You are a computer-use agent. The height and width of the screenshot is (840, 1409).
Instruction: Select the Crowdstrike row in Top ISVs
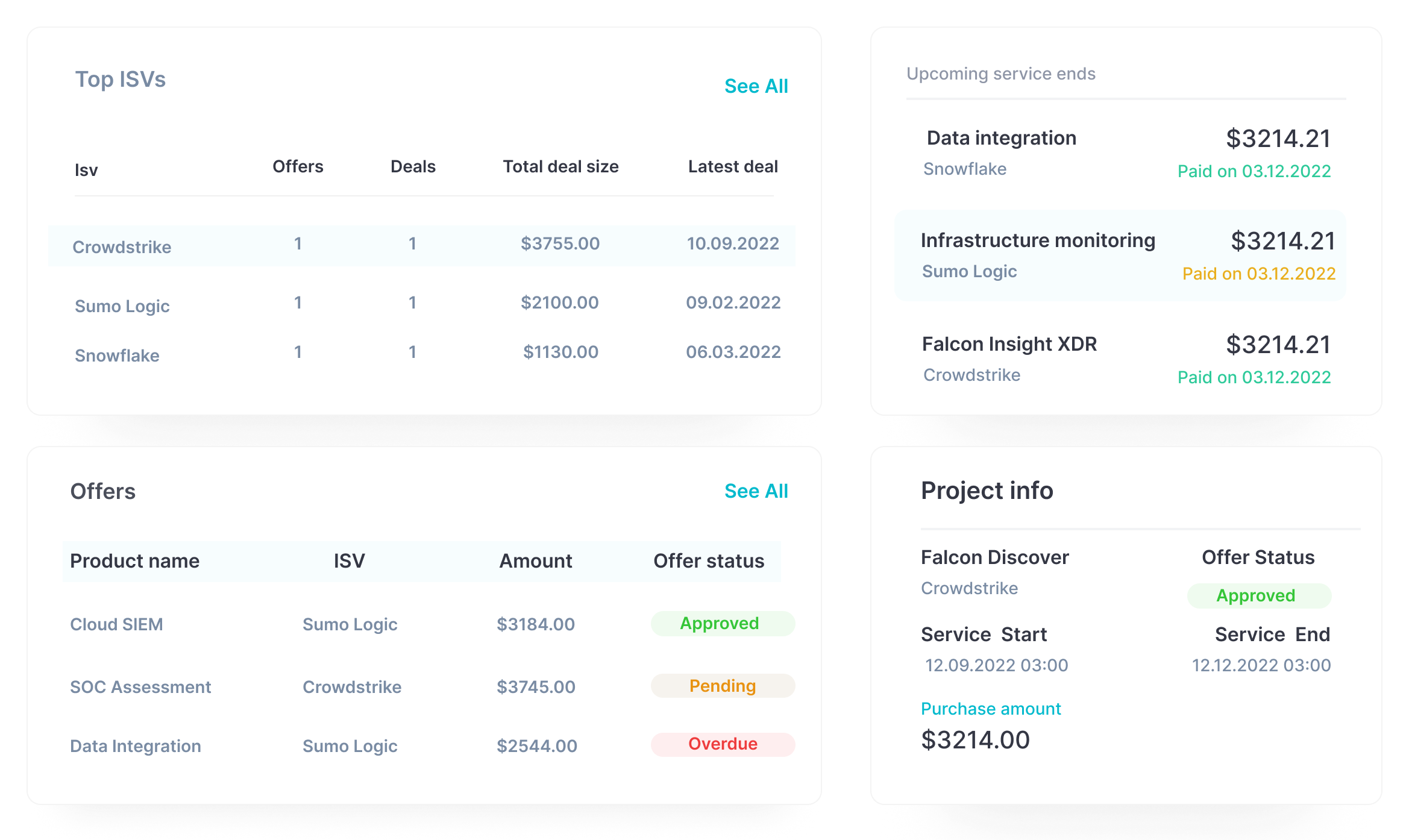tap(122, 246)
